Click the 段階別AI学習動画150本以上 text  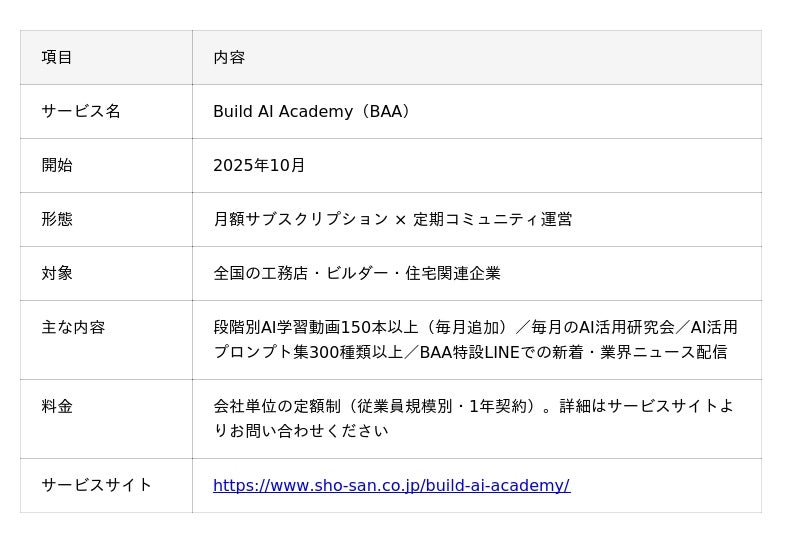(316, 328)
